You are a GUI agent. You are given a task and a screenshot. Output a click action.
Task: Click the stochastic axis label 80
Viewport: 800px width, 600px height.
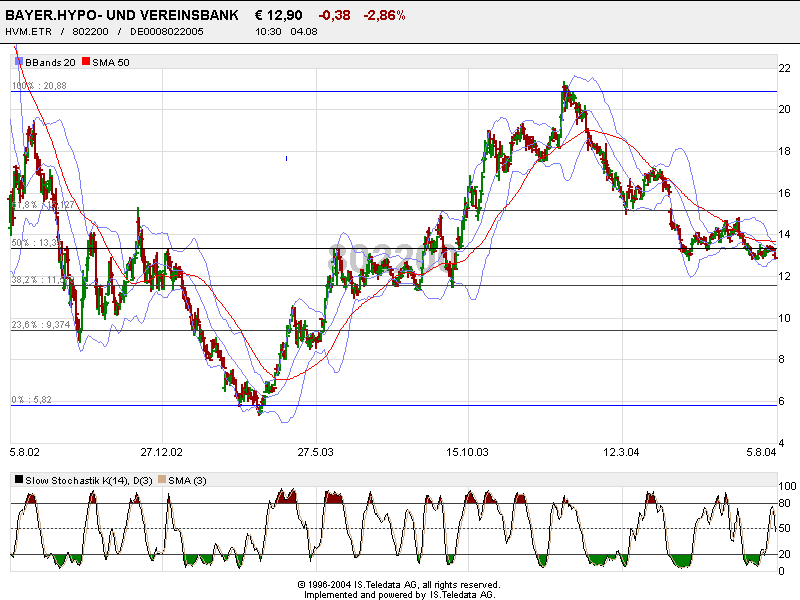784,503
